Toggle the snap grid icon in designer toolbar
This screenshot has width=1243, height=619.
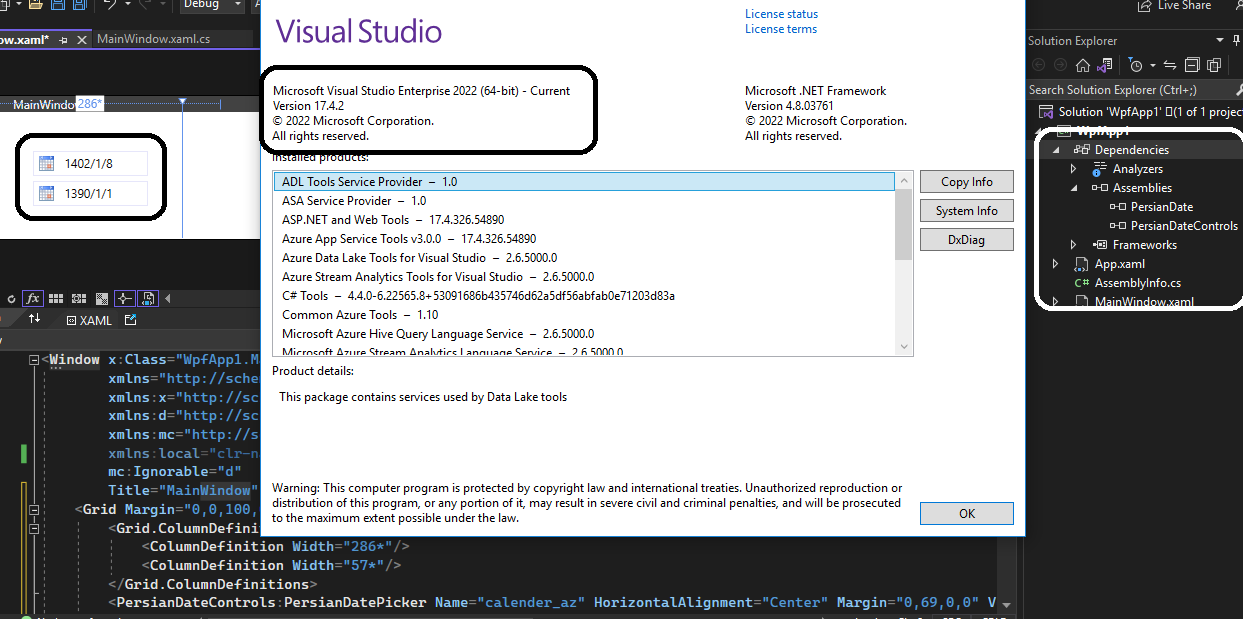[56, 298]
